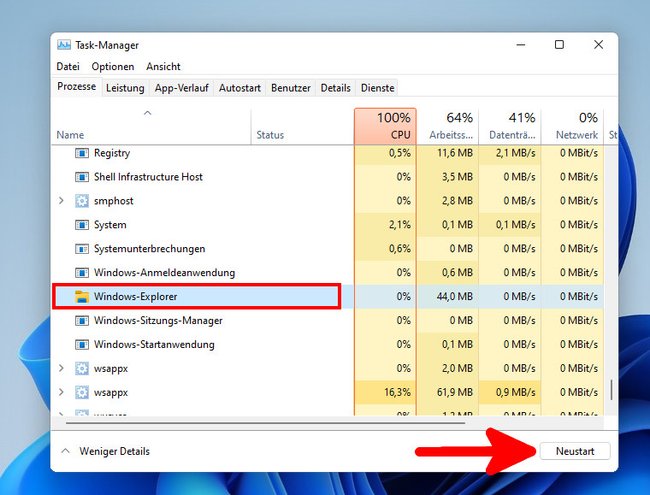Switch to the Autostart tab
The width and height of the screenshot is (650, 495).
click(240, 88)
